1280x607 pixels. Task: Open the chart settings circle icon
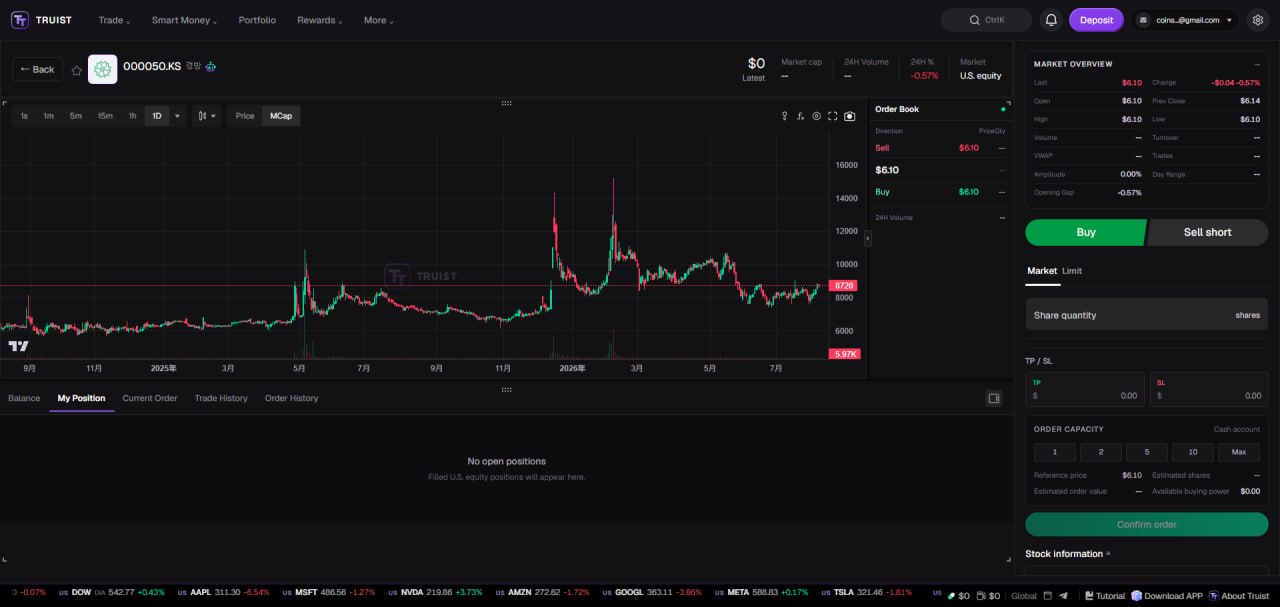pyautogui.click(x=816, y=116)
